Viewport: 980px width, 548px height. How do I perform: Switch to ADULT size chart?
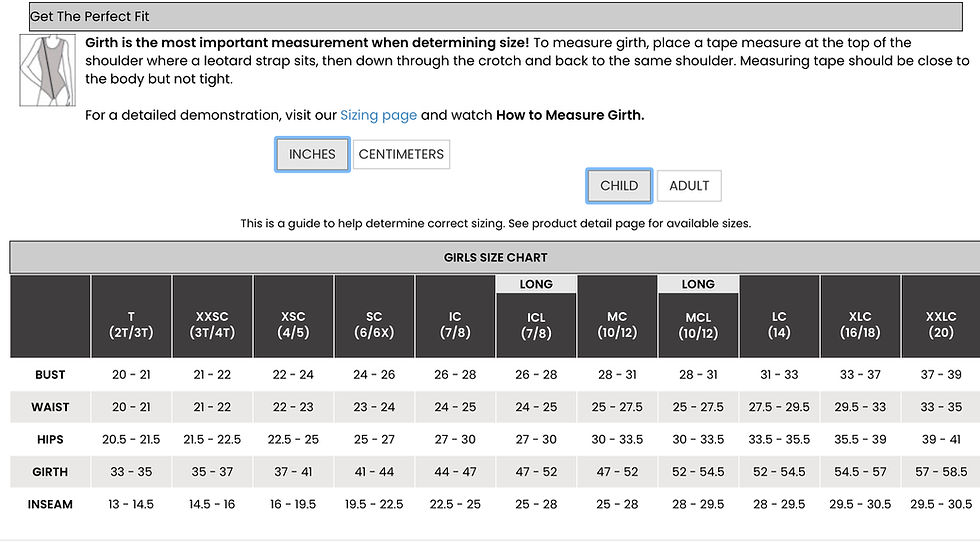689,186
